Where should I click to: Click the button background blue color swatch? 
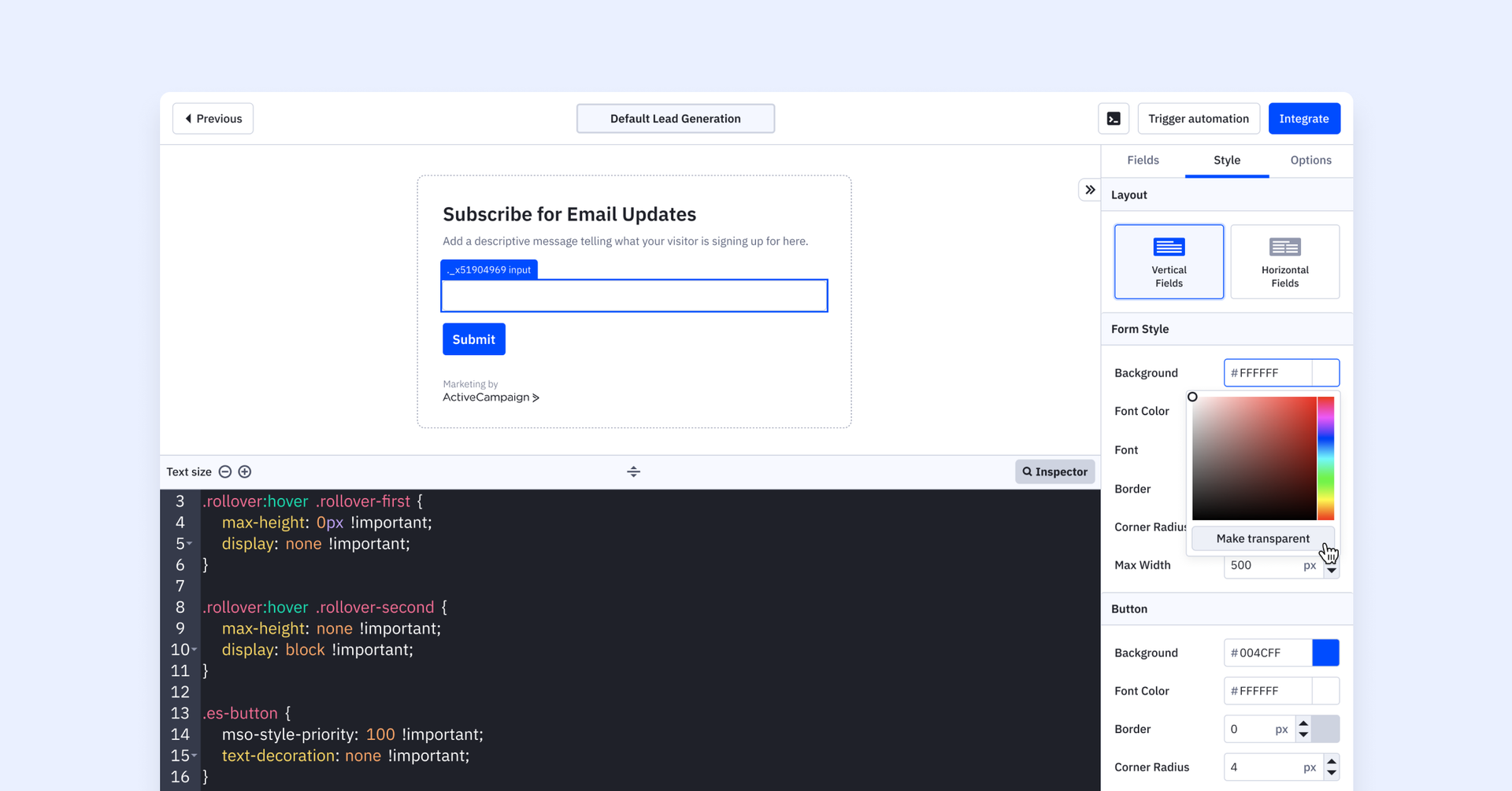pyautogui.click(x=1325, y=652)
